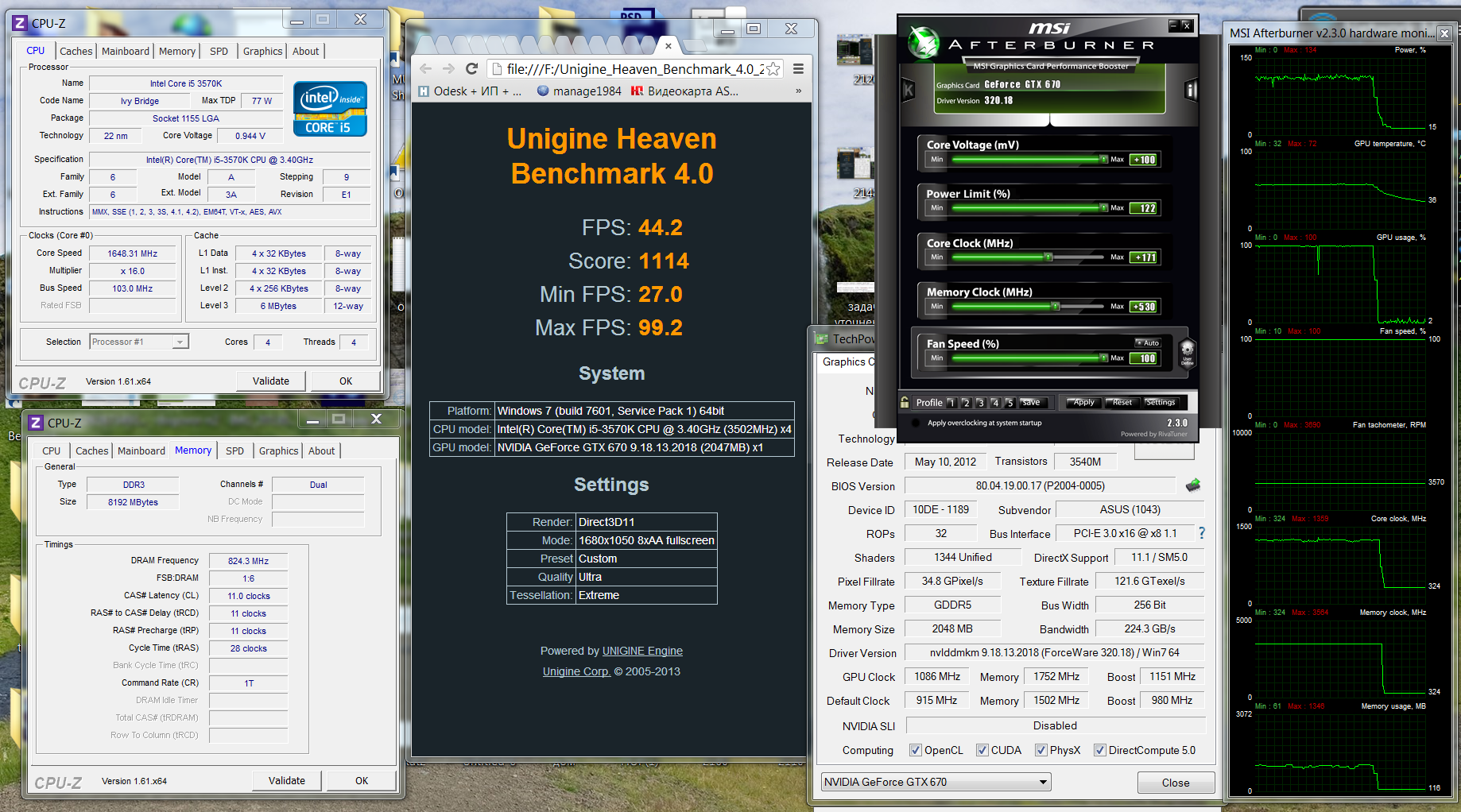Load Afterburner profile slot 4

(x=995, y=403)
